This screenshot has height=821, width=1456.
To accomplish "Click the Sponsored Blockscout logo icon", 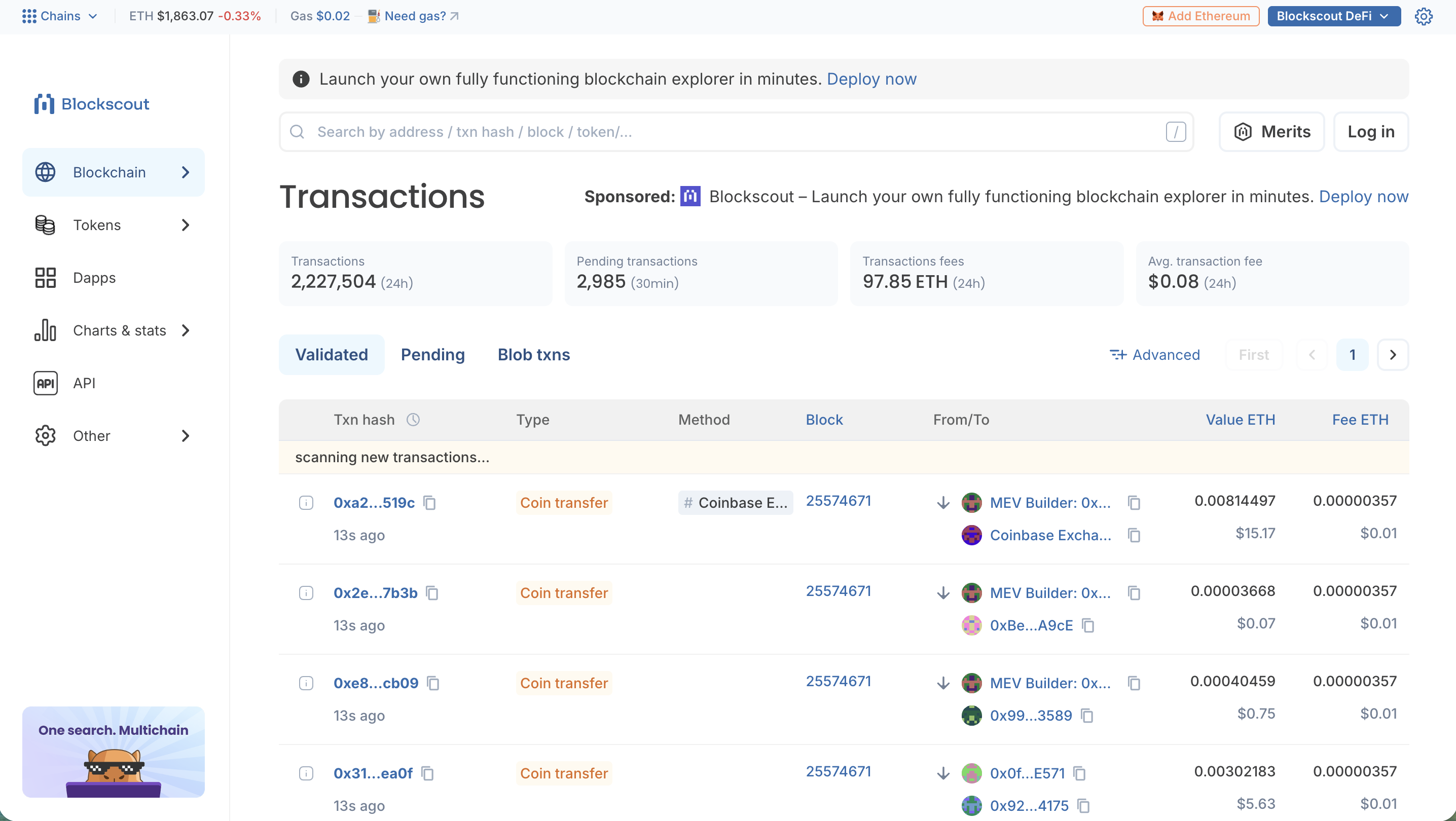I will pyautogui.click(x=690, y=196).
